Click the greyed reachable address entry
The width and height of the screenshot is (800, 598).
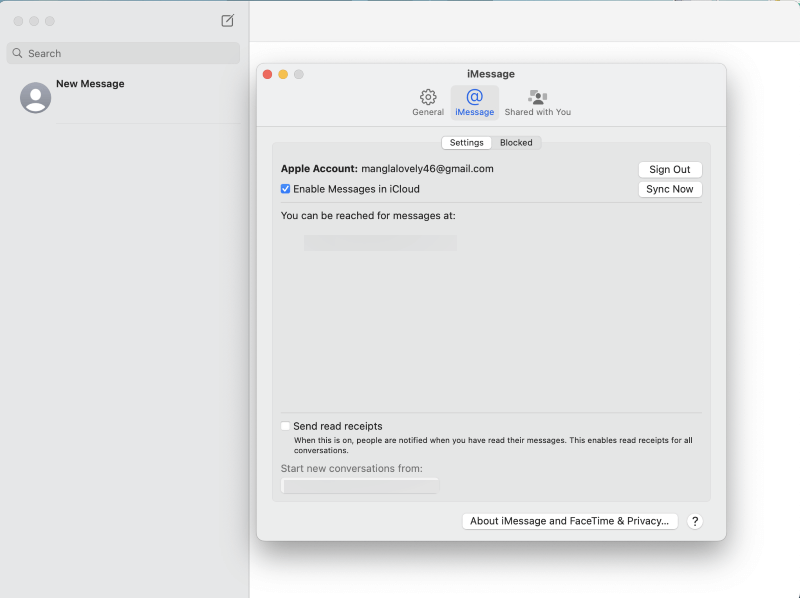pyautogui.click(x=380, y=243)
